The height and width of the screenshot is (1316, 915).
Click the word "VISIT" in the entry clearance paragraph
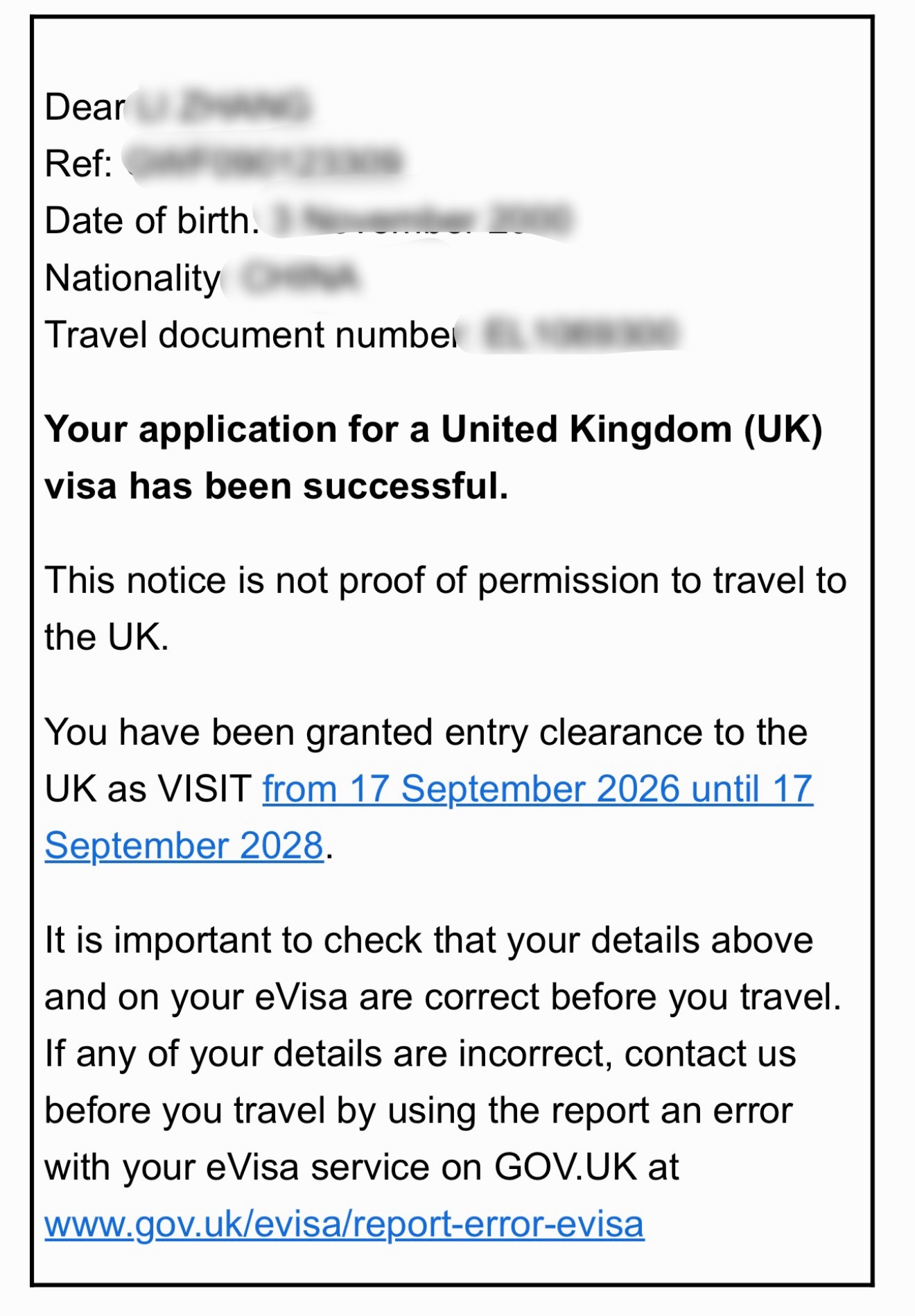click(x=205, y=789)
